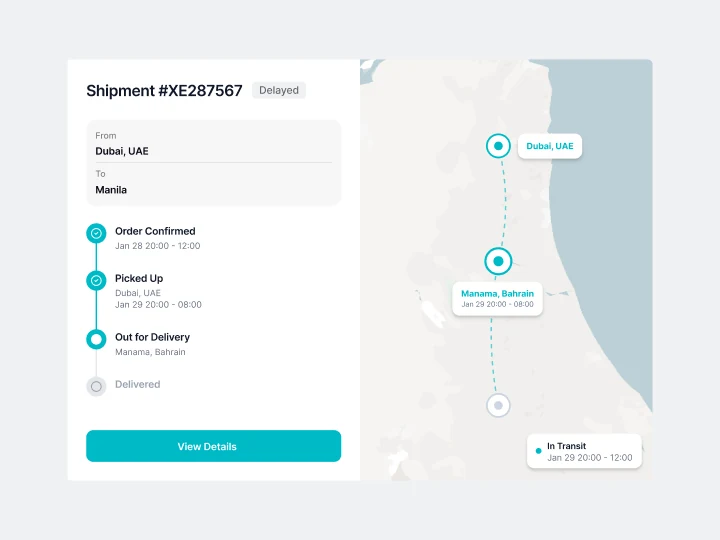Open the Manama, Bahrain map tooltip

497,298
